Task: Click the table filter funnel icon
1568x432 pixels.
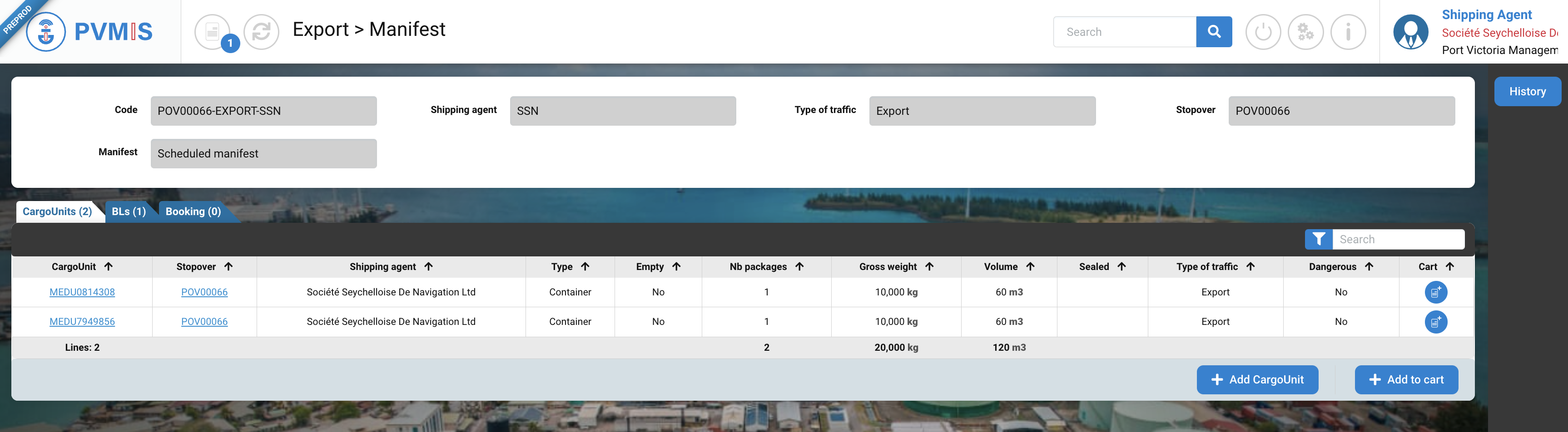Action: point(1319,239)
